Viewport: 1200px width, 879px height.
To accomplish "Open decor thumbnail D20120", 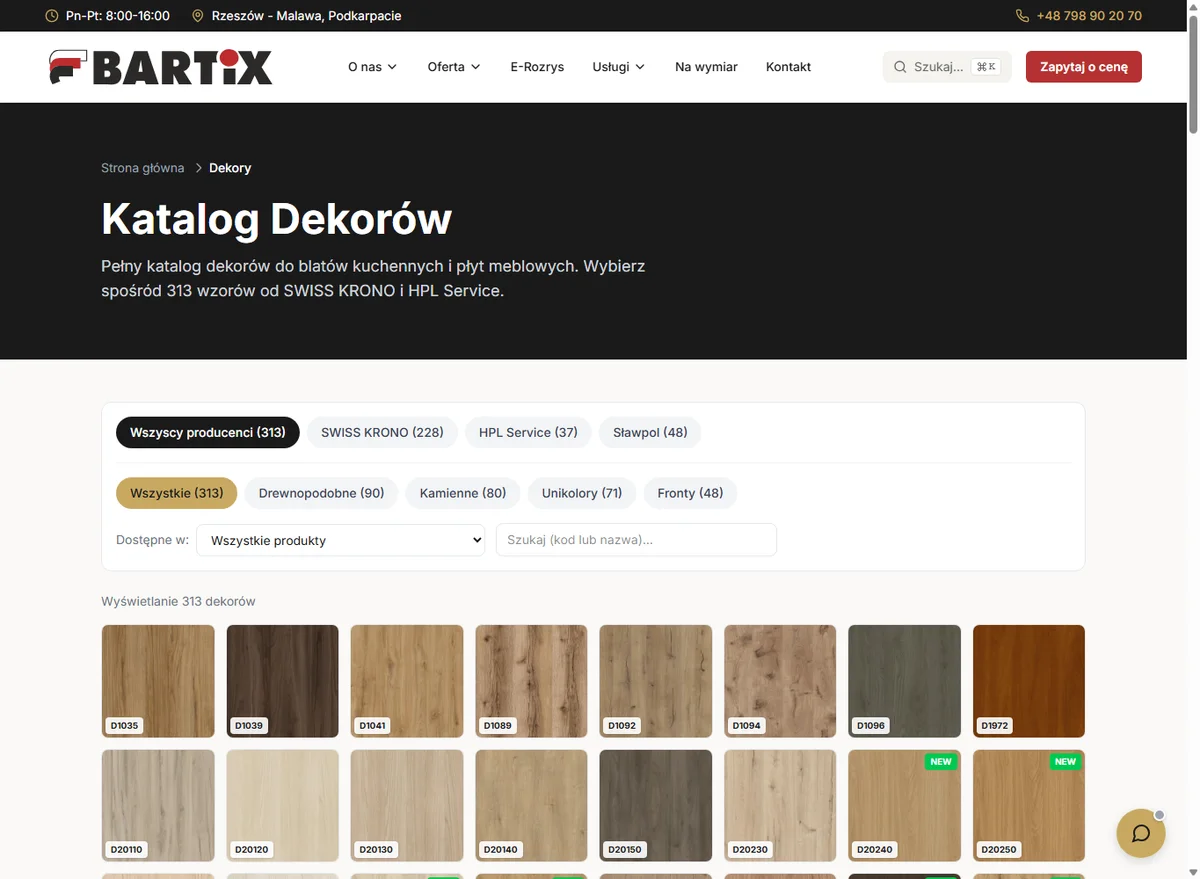I will point(283,806).
